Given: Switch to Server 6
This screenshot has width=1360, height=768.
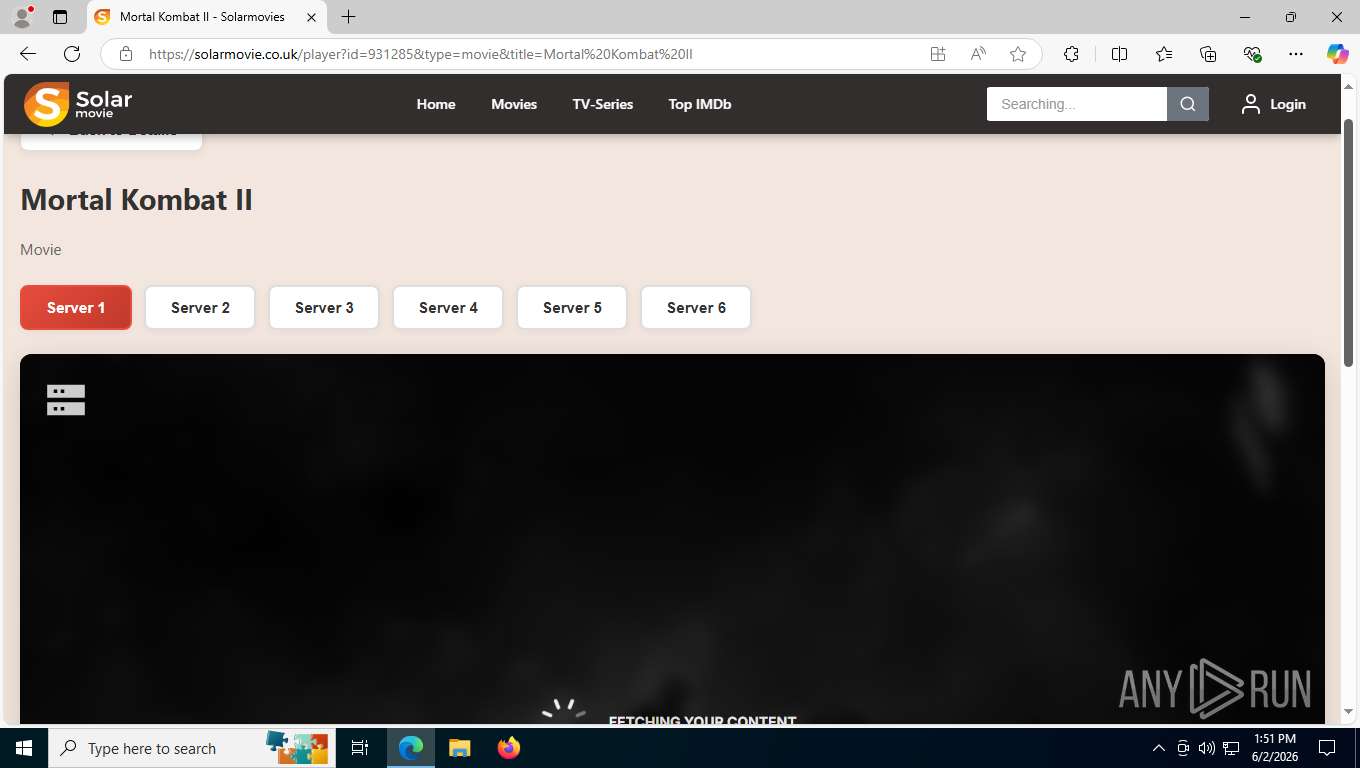Looking at the screenshot, I should click(x=696, y=307).
